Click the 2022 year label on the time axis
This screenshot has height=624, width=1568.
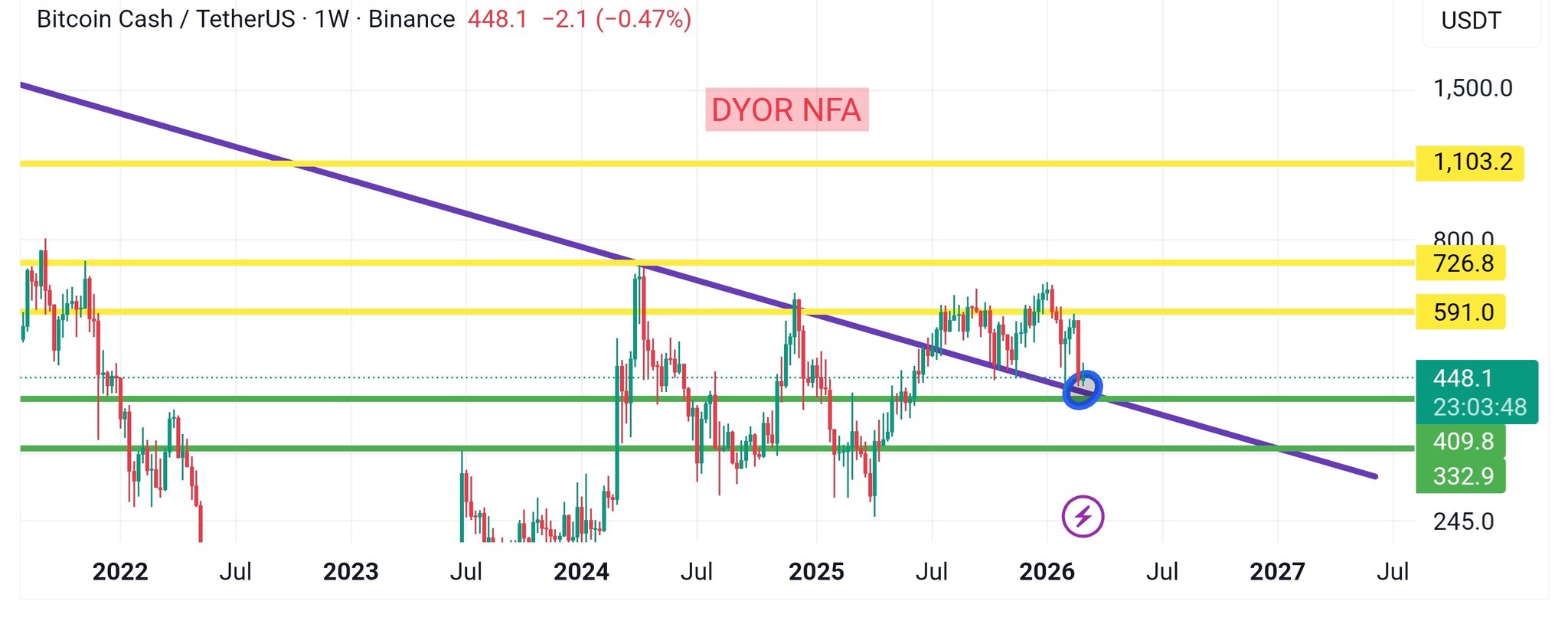coord(120,571)
